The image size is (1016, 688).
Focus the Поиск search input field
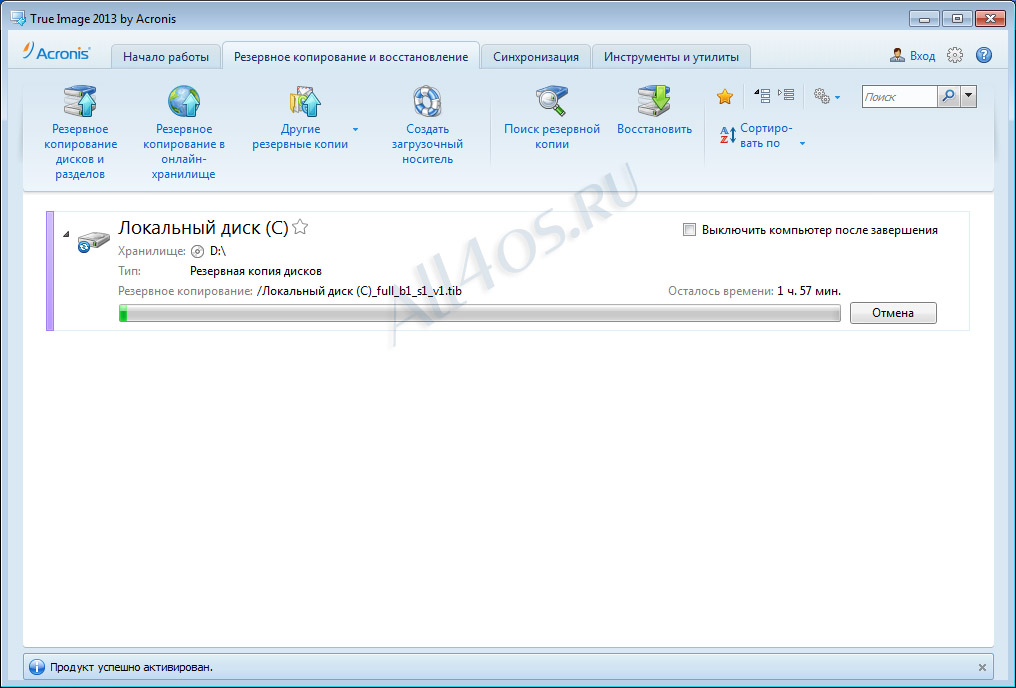(899, 97)
